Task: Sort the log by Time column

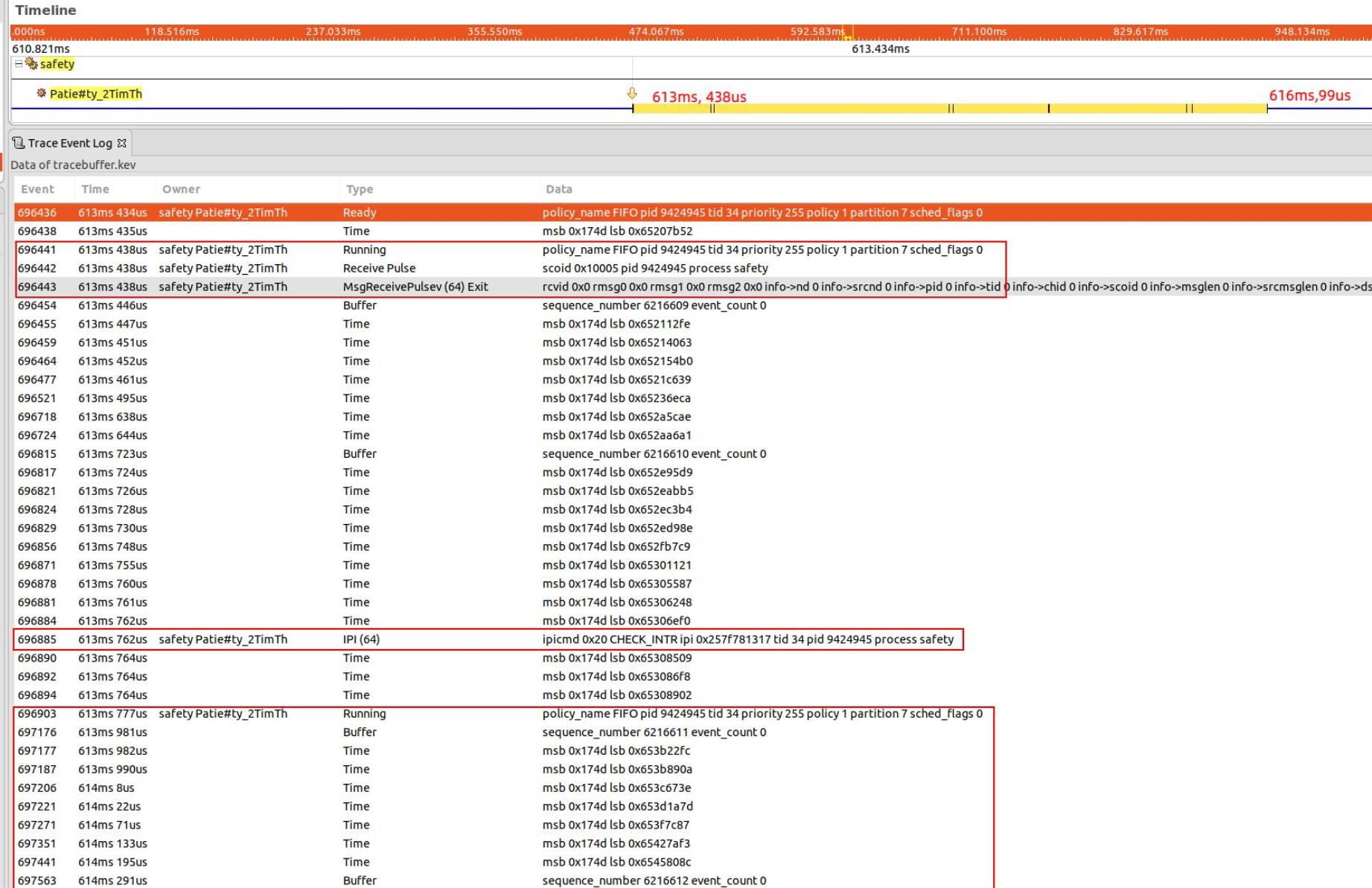Action: pyautogui.click(x=95, y=189)
